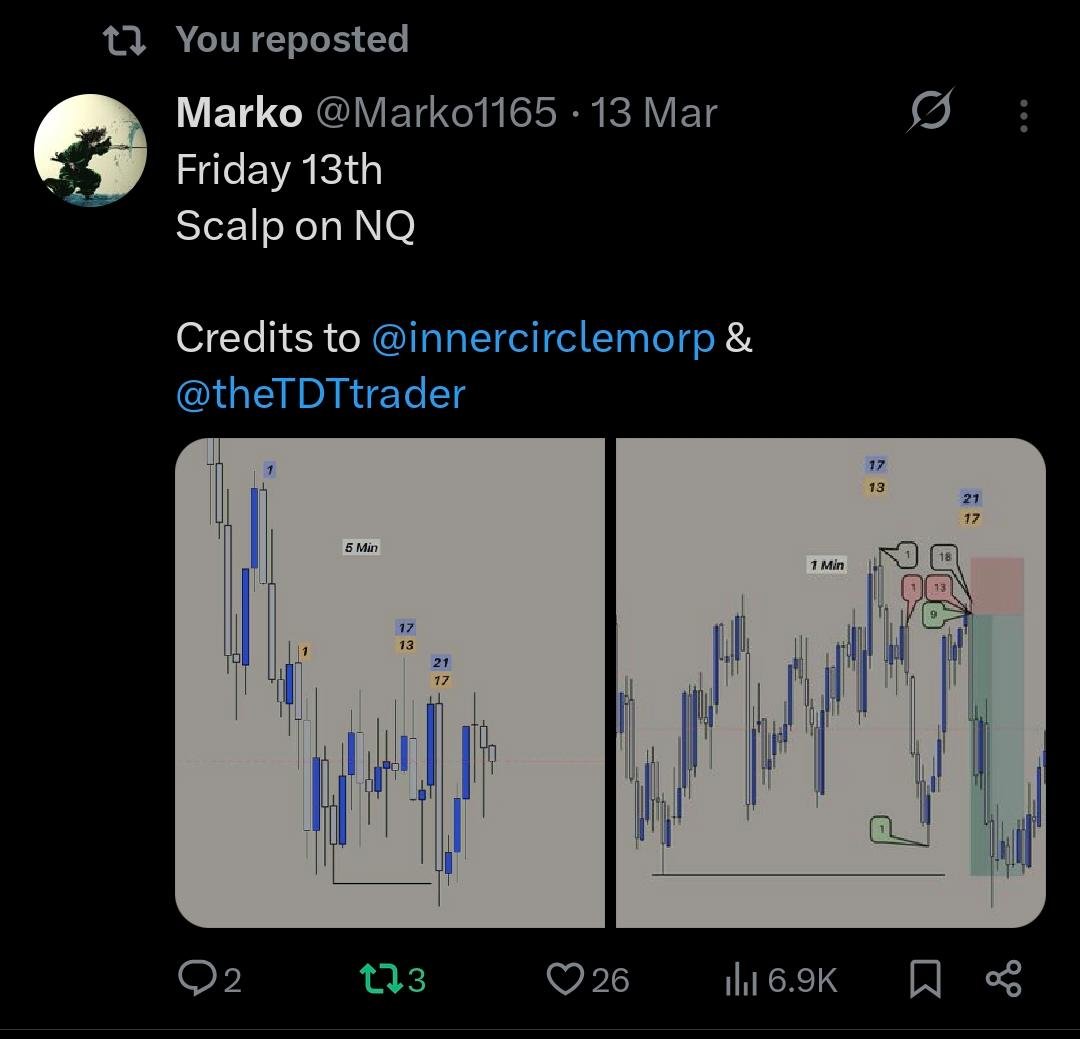Click the "You reposted" label

pos(292,39)
